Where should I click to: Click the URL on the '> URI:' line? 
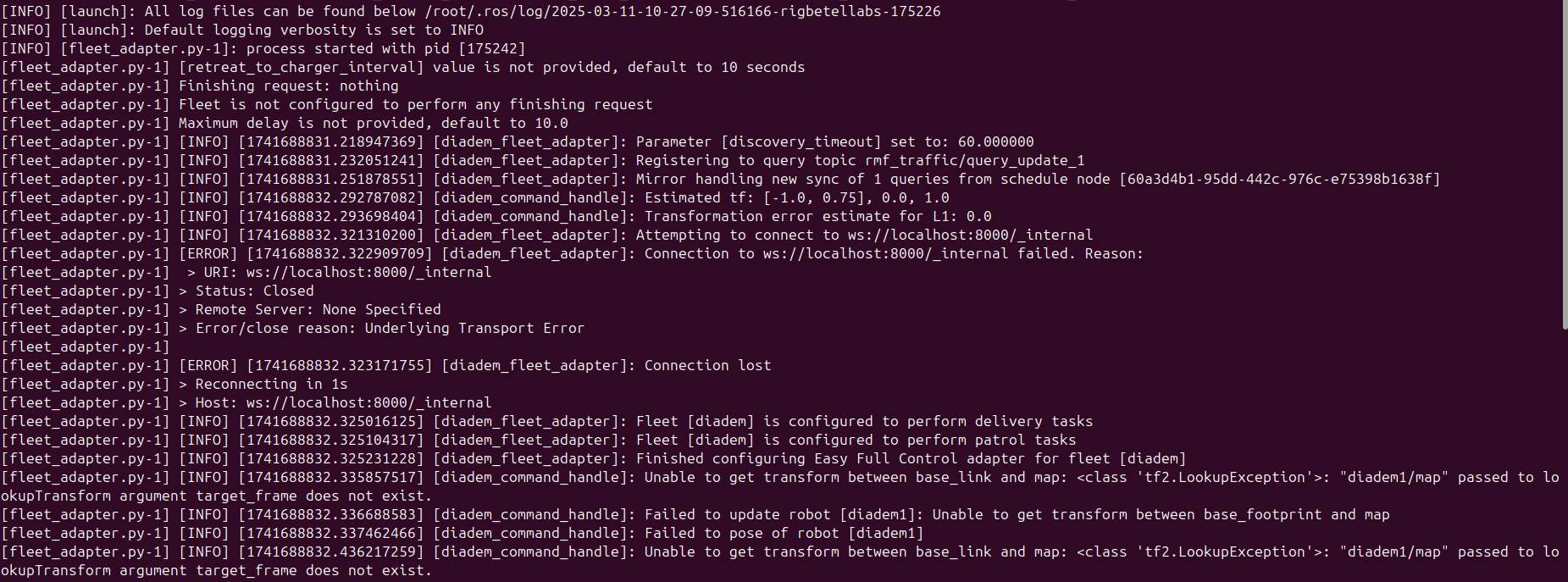[368, 272]
